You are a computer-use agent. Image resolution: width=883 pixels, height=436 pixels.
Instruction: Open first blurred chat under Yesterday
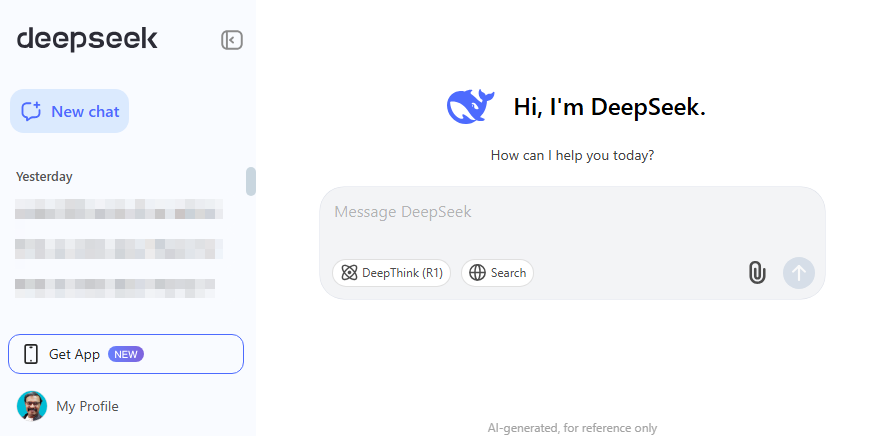[x=119, y=209]
